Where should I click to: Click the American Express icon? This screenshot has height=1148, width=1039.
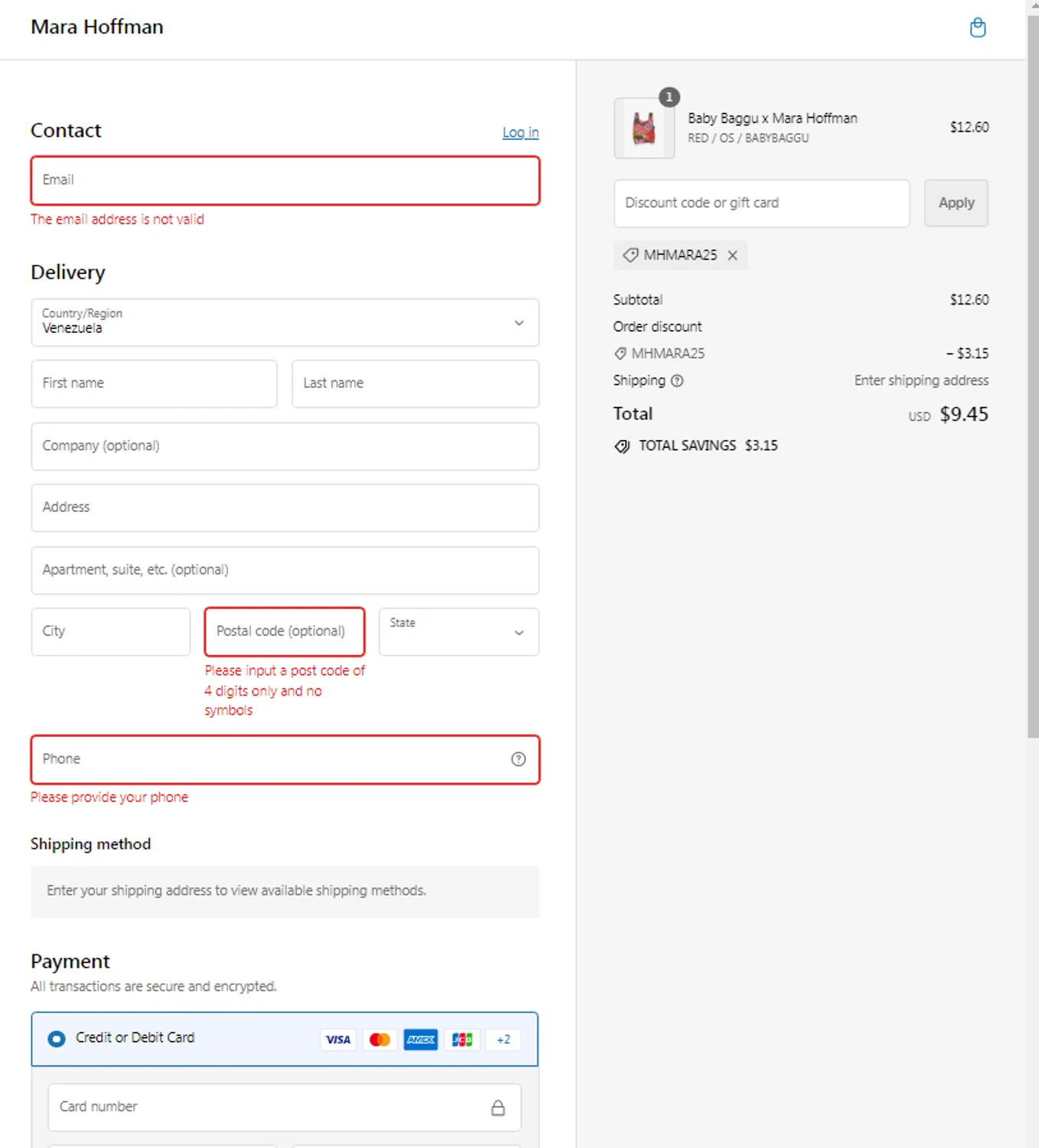click(421, 1039)
